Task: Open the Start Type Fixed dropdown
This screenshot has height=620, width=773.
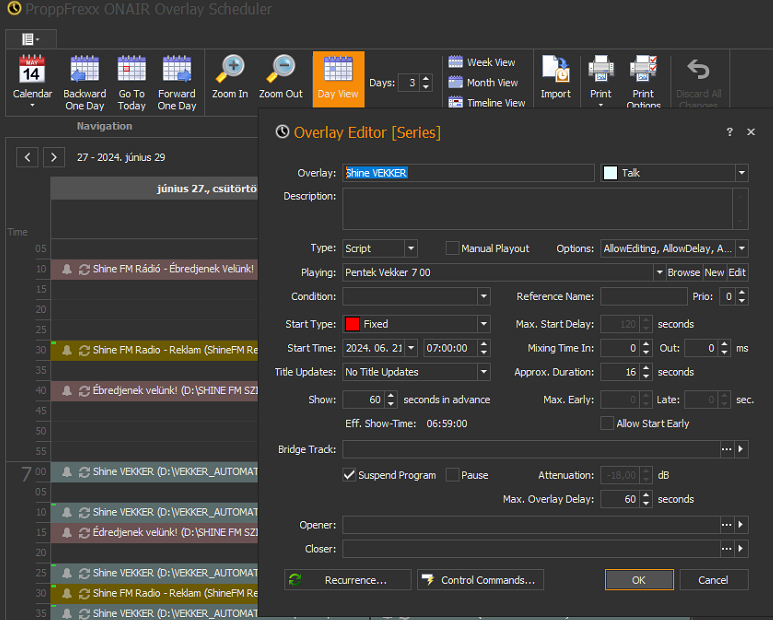Action: click(x=483, y=324)
